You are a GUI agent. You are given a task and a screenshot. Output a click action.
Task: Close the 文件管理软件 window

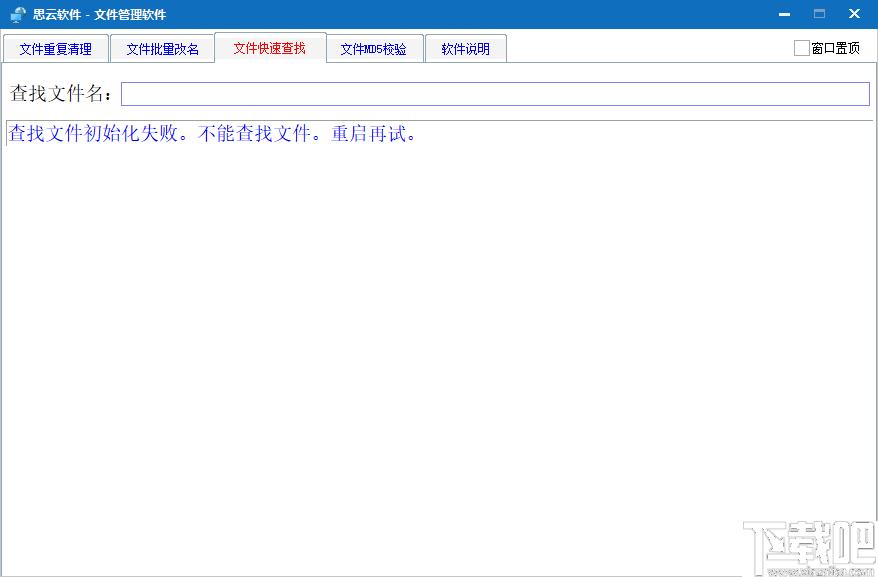click(x=854, y=14)
